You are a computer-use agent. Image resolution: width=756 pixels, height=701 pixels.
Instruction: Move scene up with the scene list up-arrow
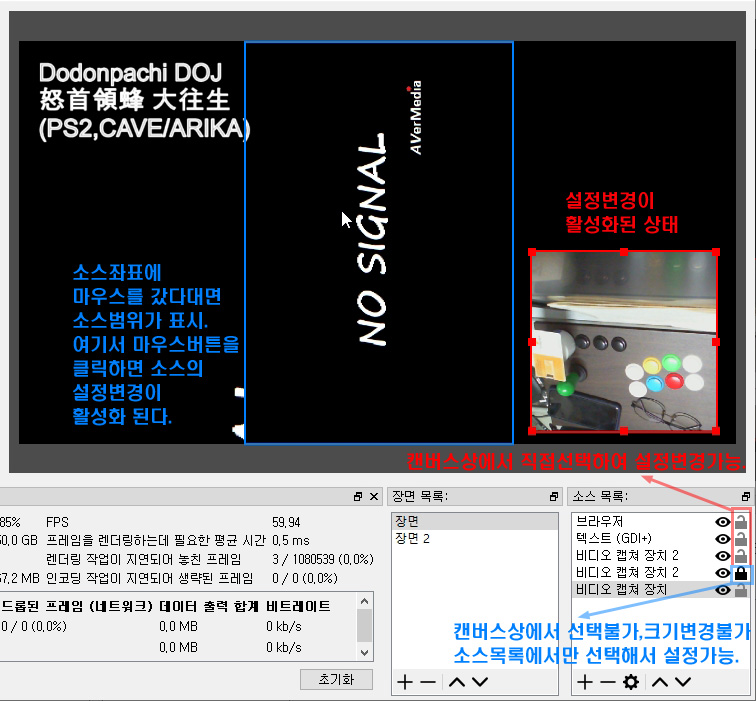457,682
